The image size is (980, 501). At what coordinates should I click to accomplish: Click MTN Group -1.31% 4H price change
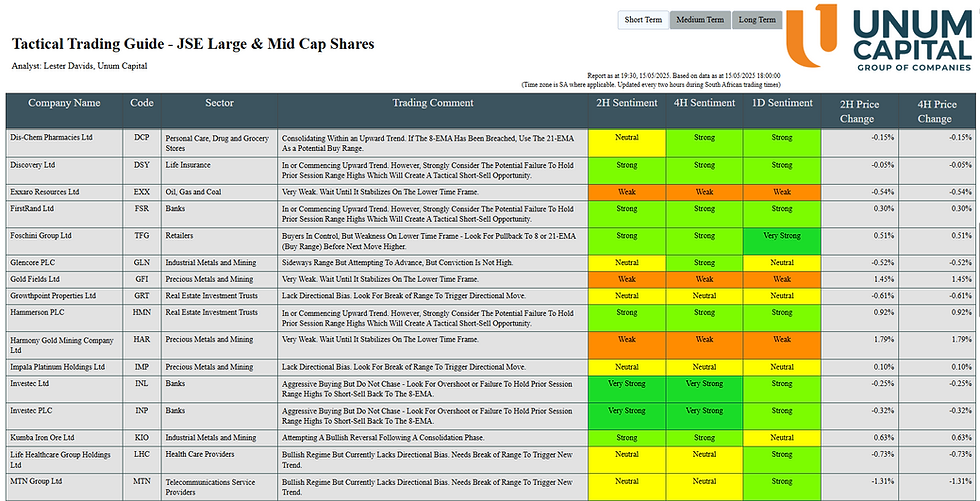(960, 482)
